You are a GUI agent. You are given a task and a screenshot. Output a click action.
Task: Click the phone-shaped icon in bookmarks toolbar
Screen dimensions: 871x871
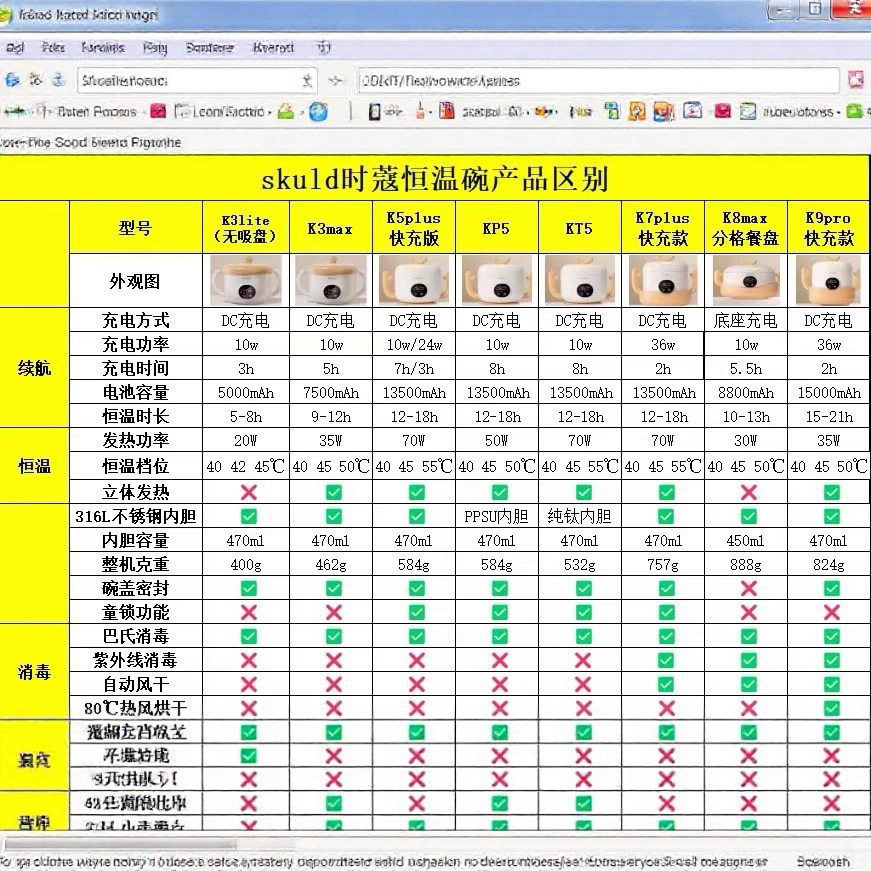coord(374,112)
